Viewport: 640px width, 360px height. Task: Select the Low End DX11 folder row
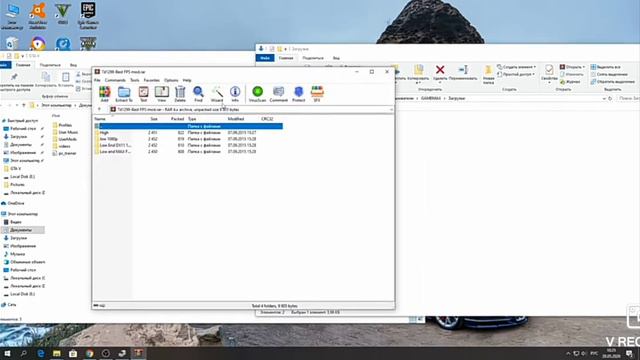(x=188, y=145)
